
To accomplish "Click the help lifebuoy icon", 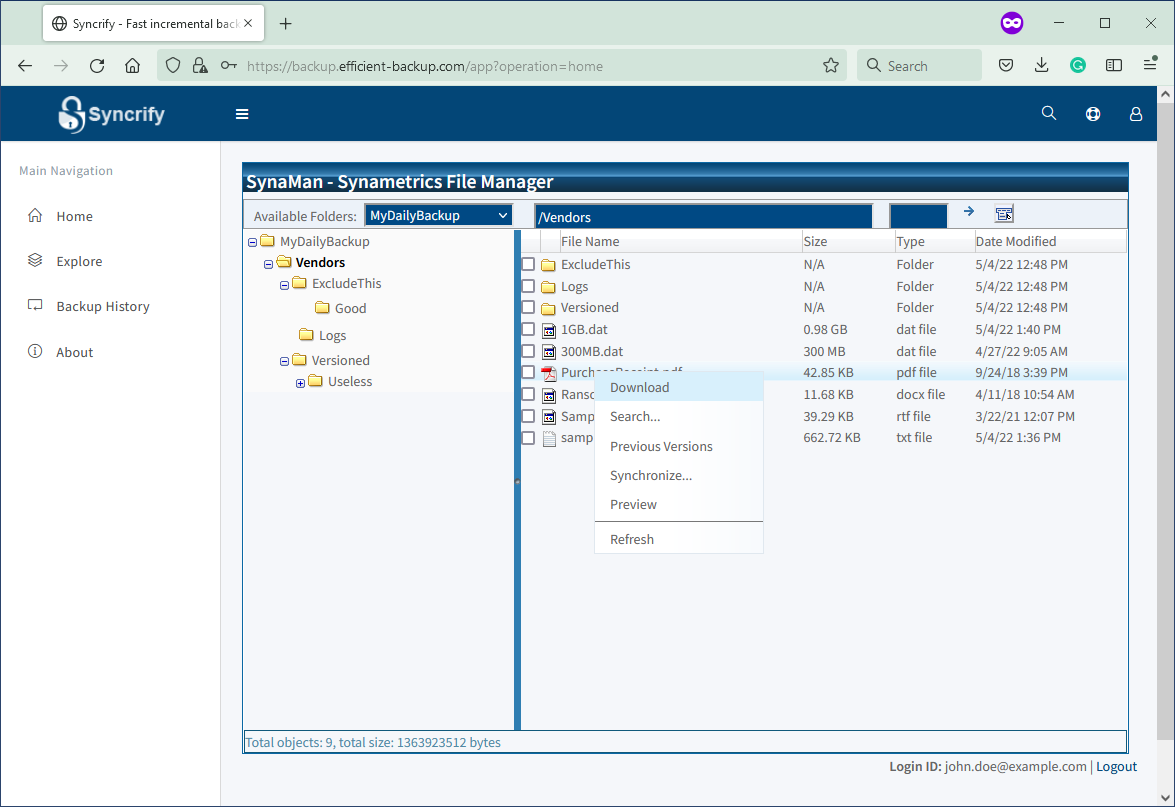I will pyautogui.click(x=1092, y=113).
